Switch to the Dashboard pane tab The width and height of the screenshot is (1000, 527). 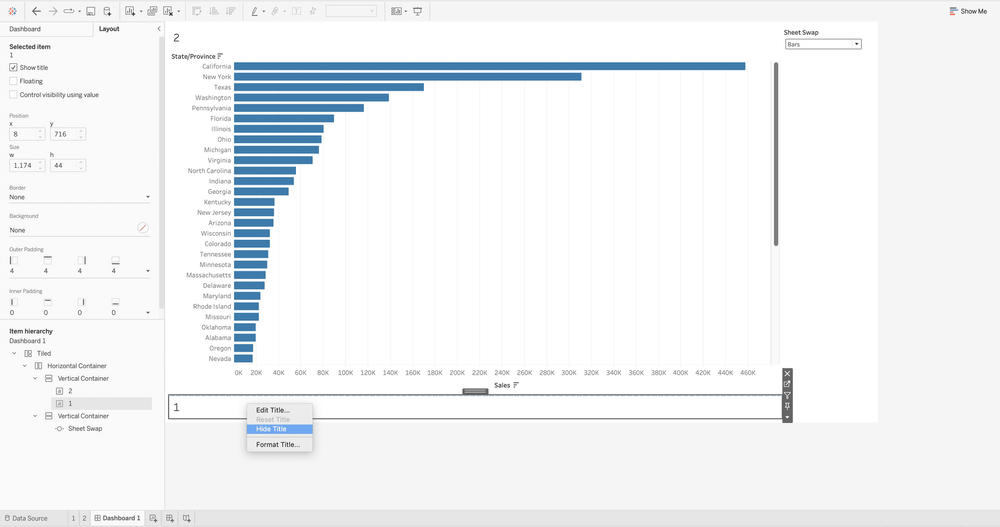pos(25,29)
